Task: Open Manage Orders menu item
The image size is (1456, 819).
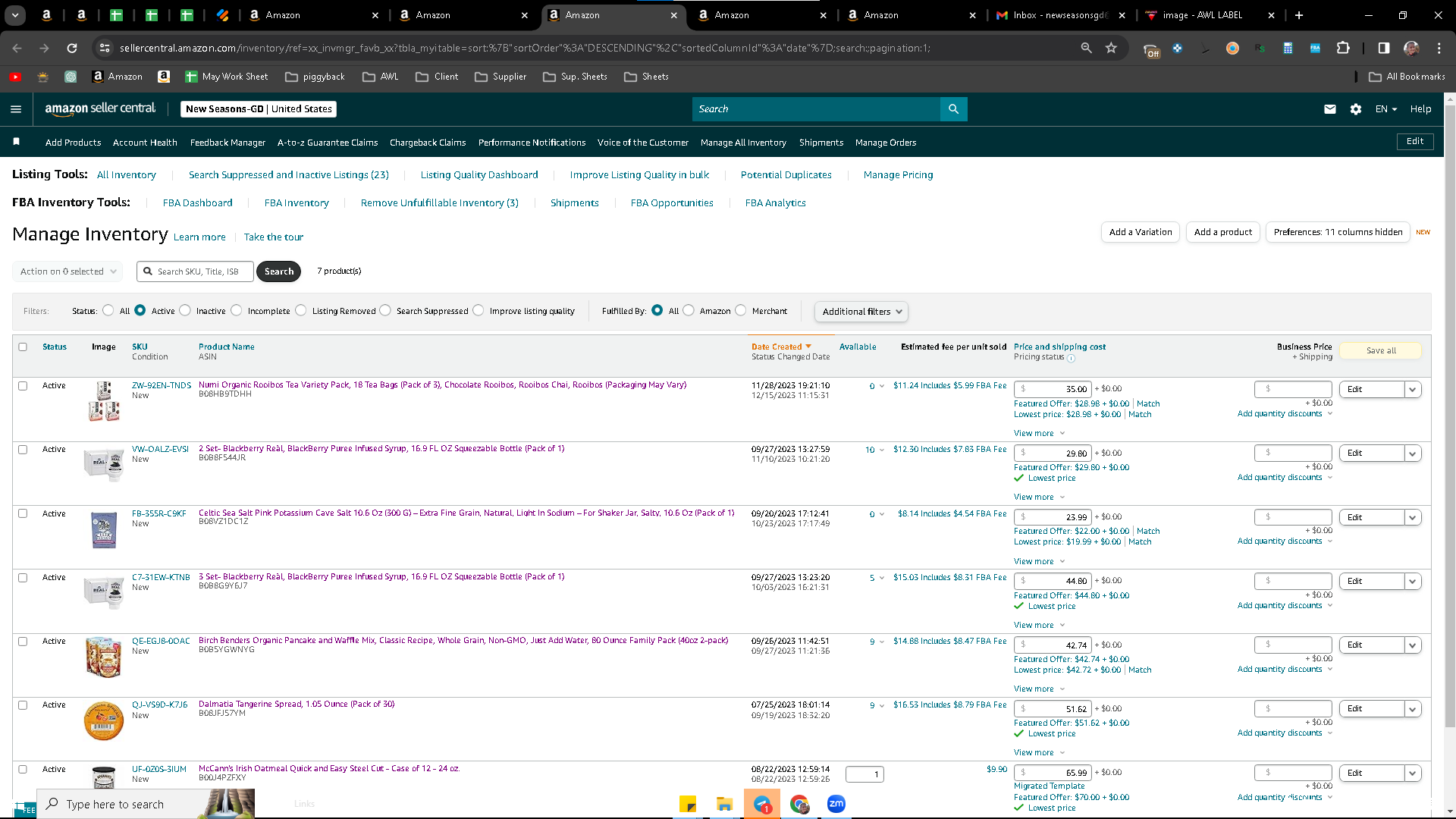Action: pos(886,143)
